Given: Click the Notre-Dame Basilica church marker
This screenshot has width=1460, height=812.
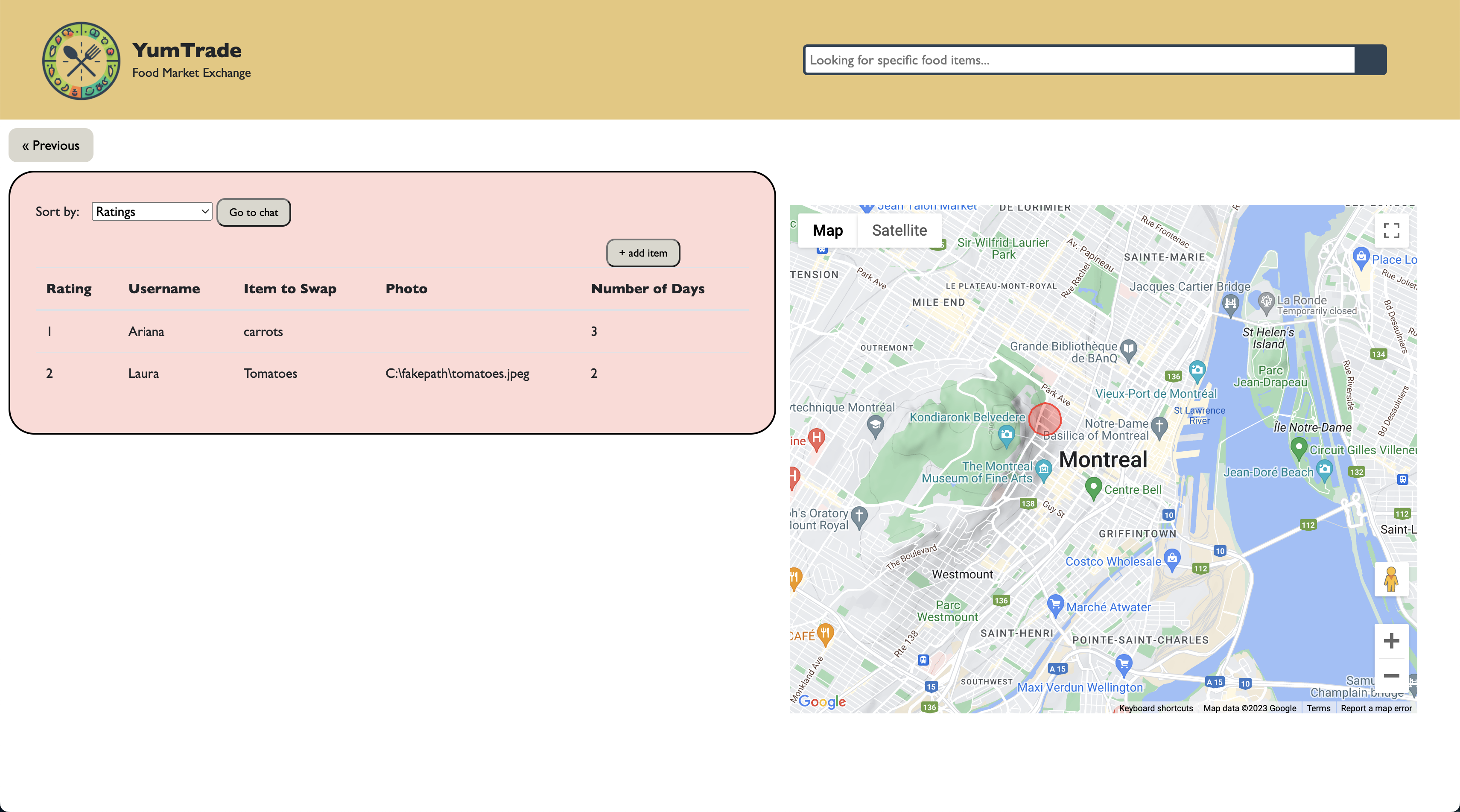Looking at the screenshot, I should (1159, 426).
